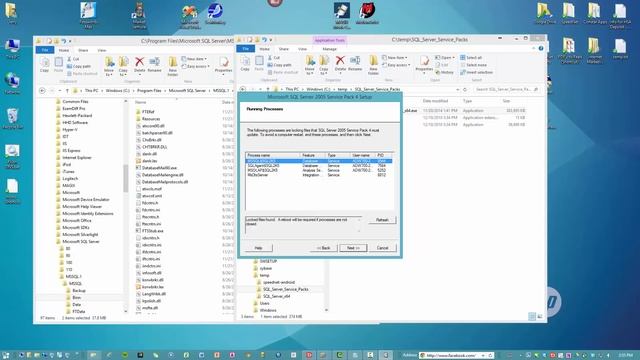640x360 pixels.
Task: Select DatabaseMail90.exe file in Program Files window
Action: (156, 168)
